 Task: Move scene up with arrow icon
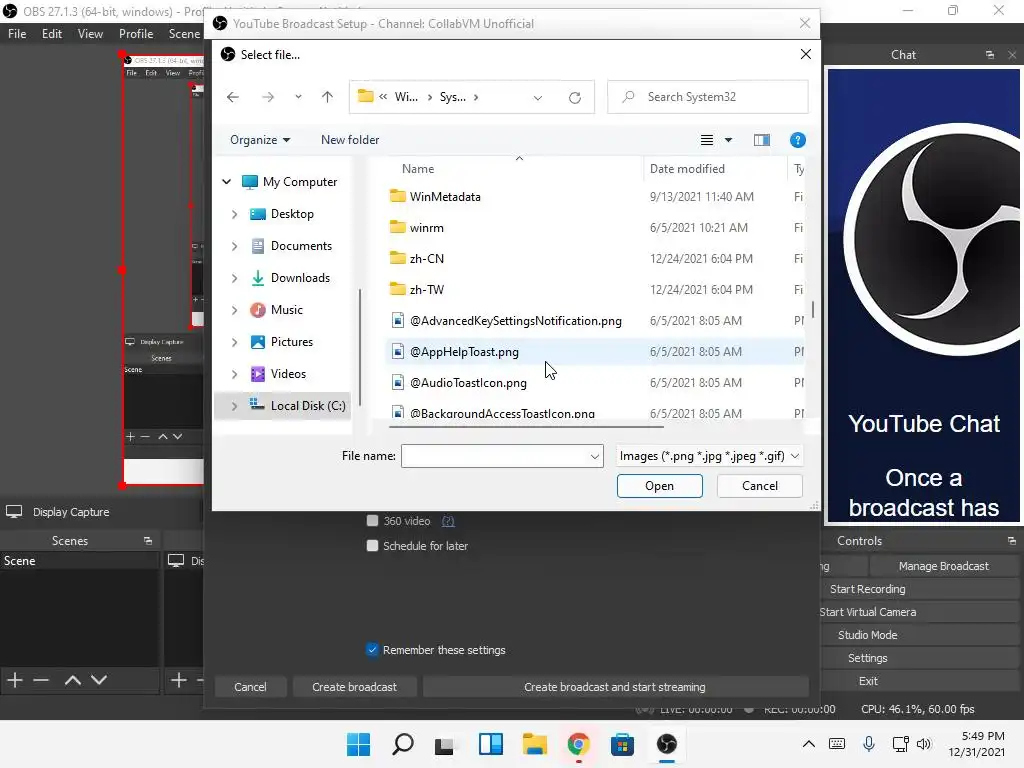[x=72, y=680]
